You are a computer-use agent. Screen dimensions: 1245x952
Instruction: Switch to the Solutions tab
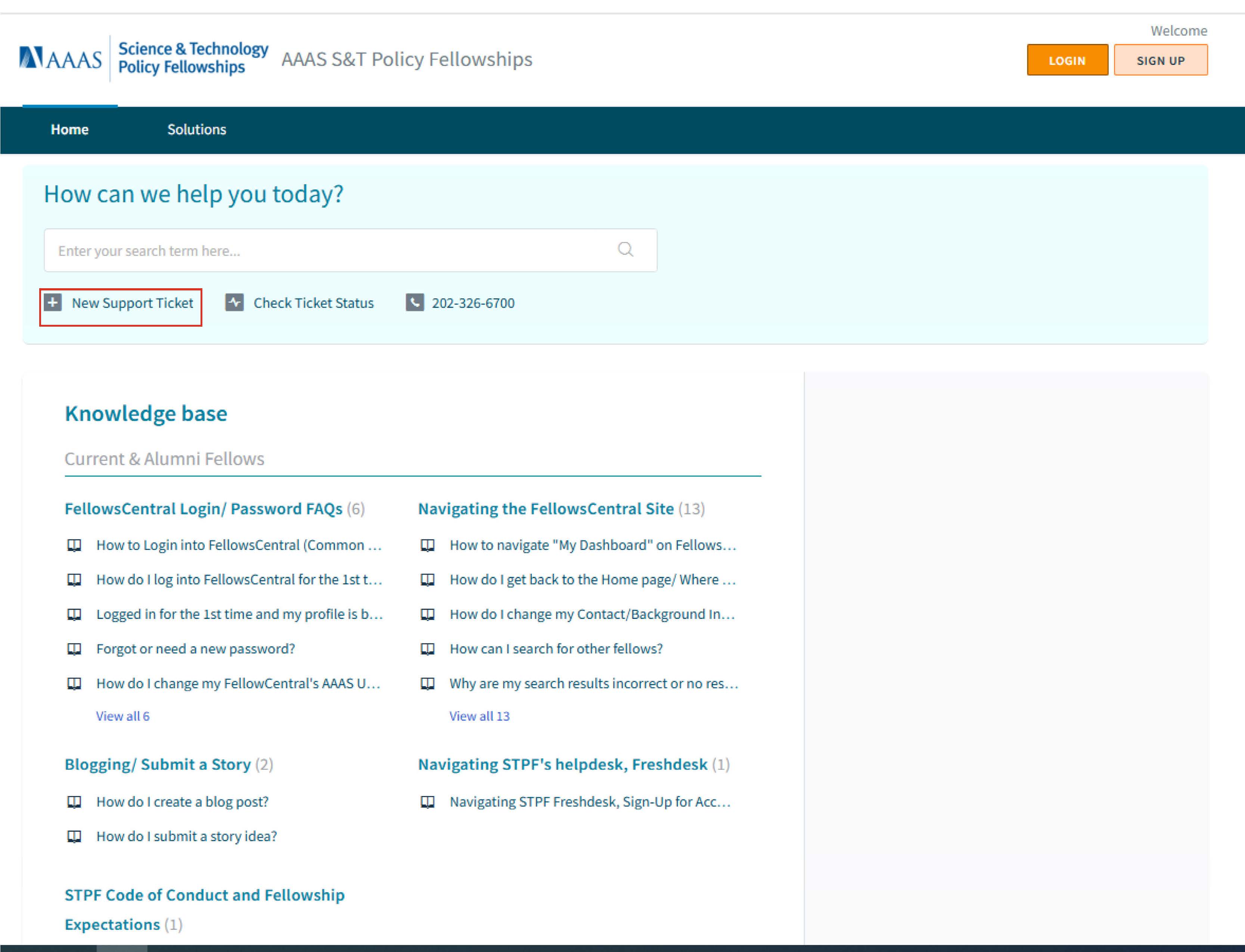pyautogui.click(x=197, y=130)
